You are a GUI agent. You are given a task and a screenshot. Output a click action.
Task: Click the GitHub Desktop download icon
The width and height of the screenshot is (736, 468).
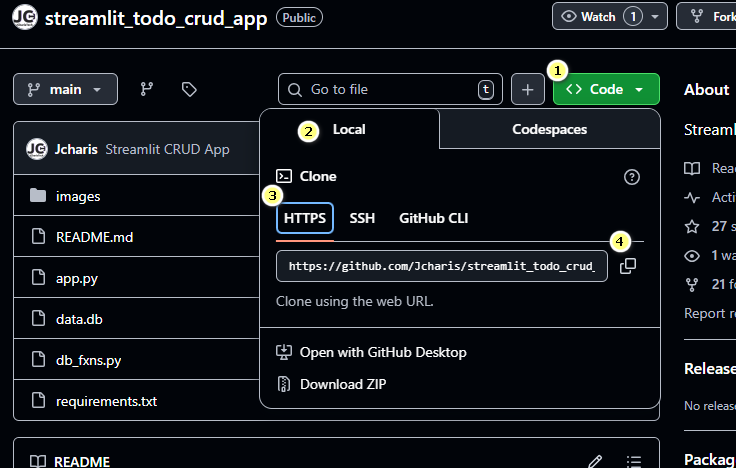tap(284, 352)
